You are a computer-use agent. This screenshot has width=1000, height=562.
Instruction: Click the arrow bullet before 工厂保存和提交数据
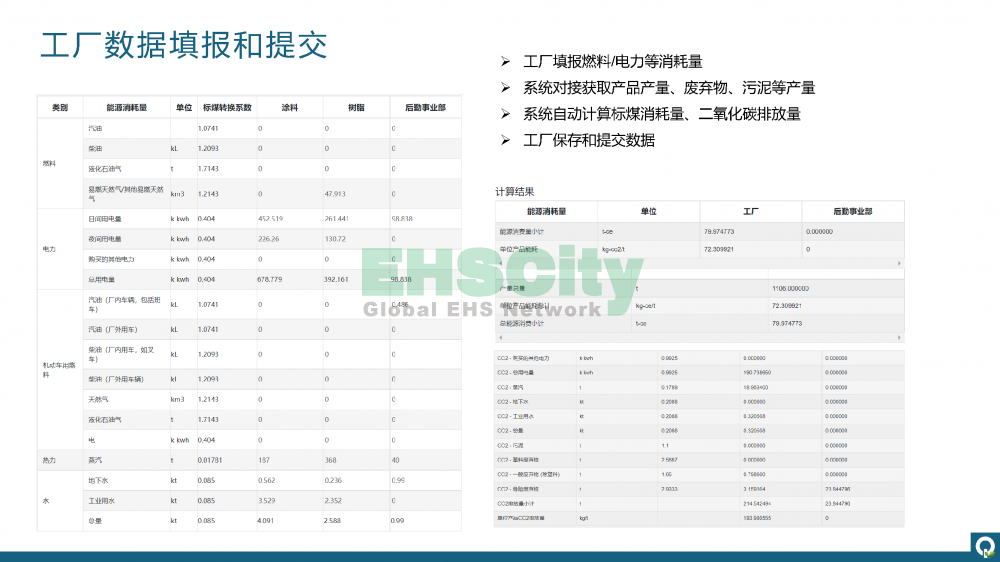coord(506,140)
